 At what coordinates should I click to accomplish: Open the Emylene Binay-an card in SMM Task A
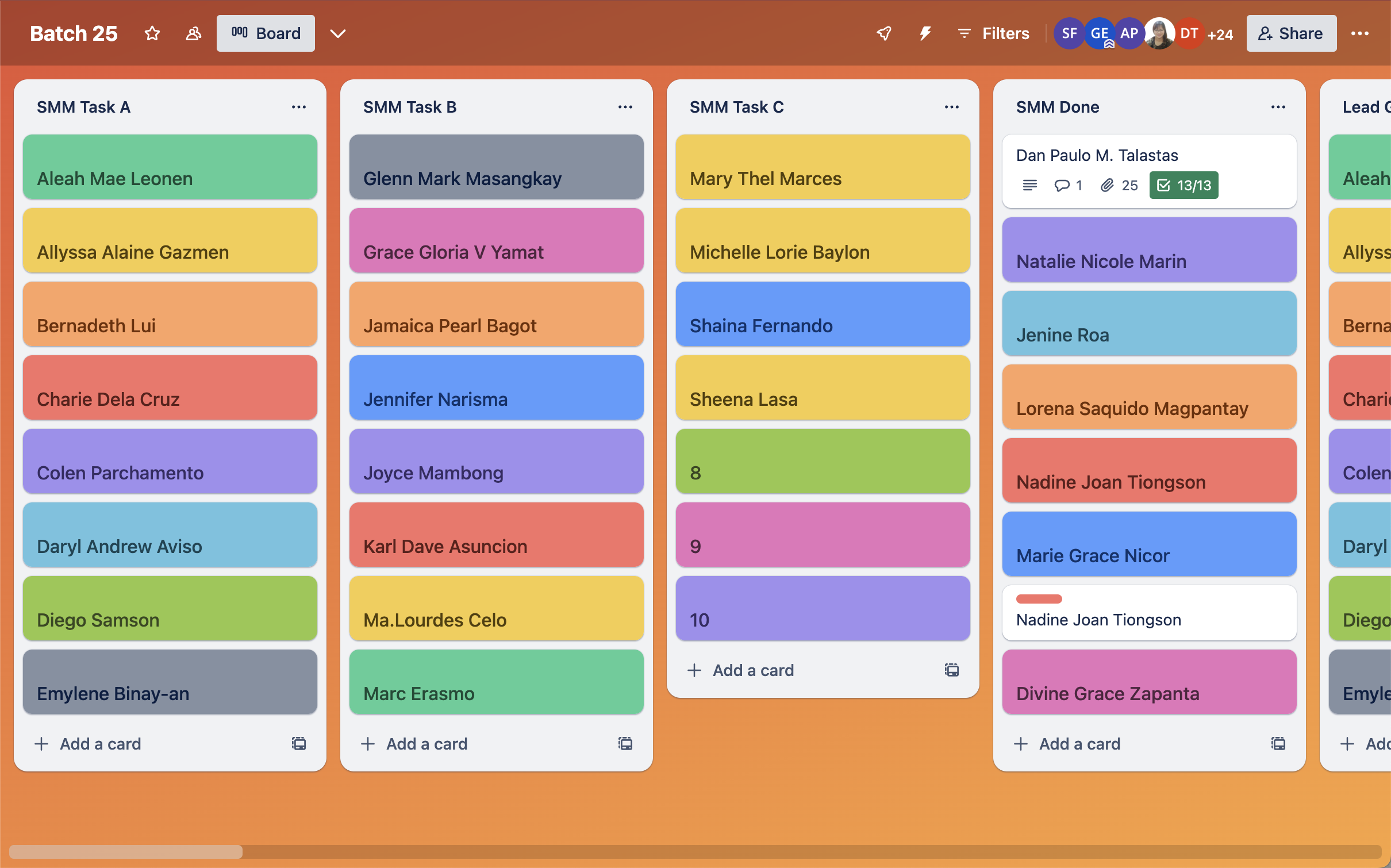pos(170,682)
